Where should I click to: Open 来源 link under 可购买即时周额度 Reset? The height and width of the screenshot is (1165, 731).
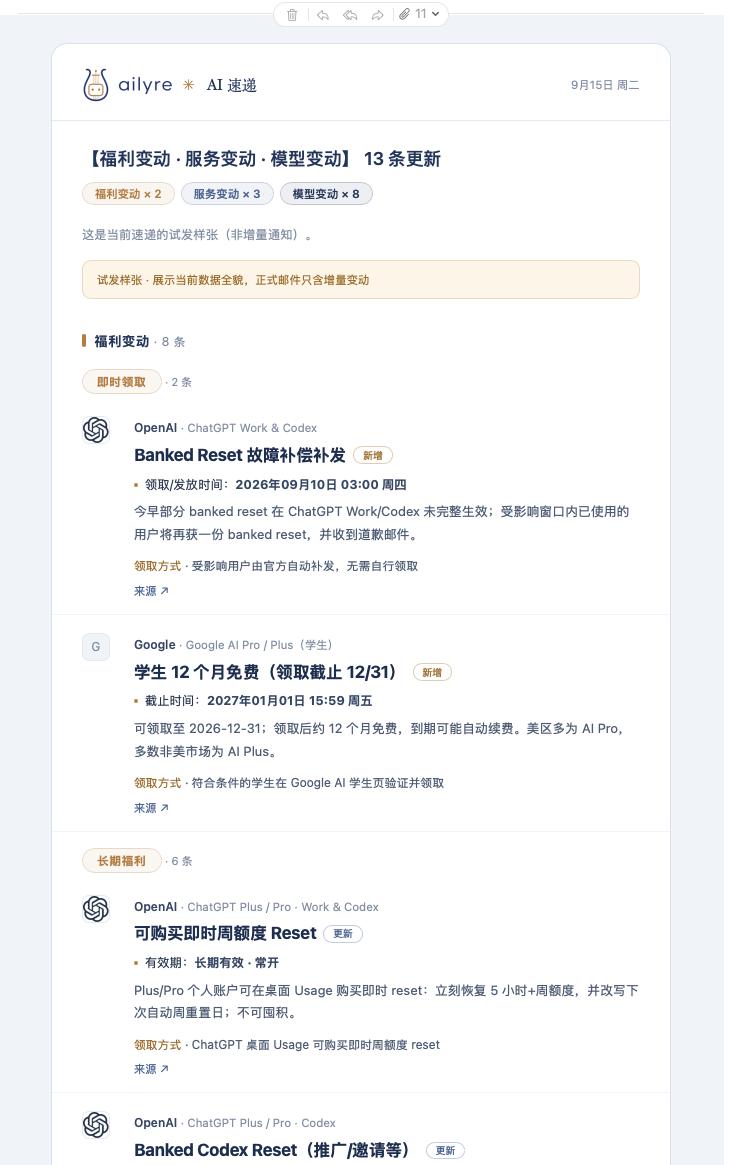(x=152, y=1069)
